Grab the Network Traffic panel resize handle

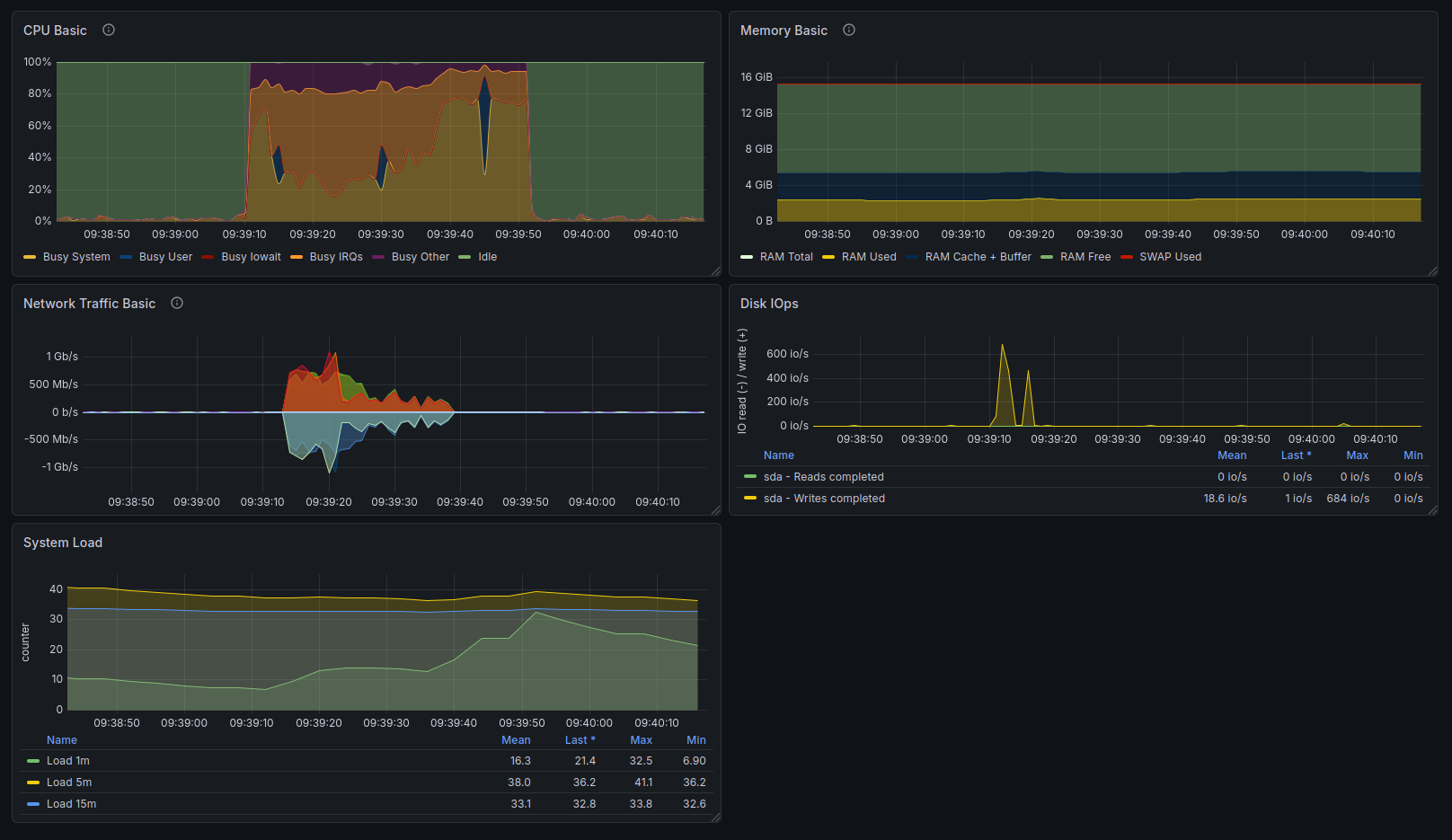click(x=716, y=510)
